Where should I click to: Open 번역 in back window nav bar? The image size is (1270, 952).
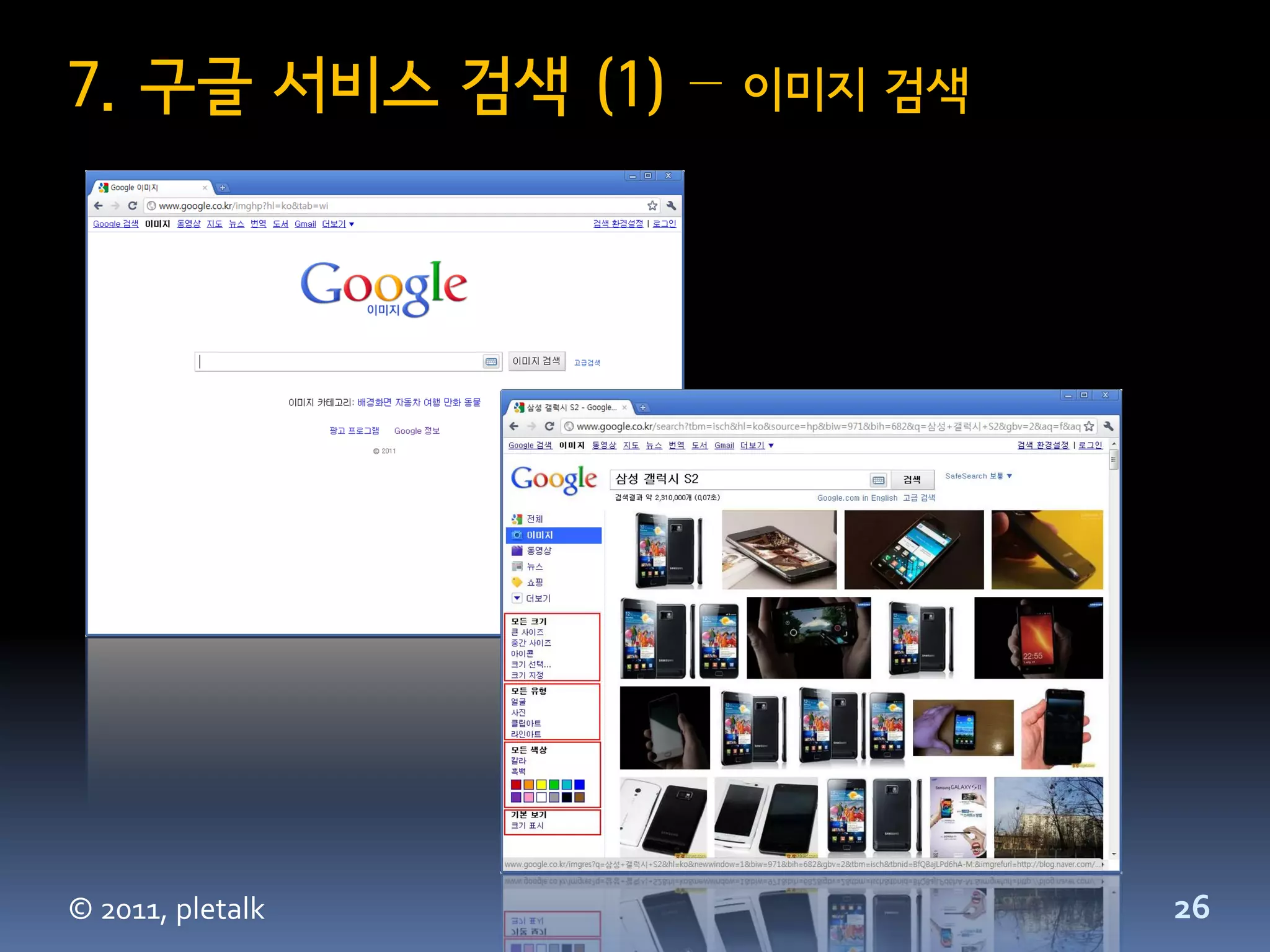click(x=259, y=224)
